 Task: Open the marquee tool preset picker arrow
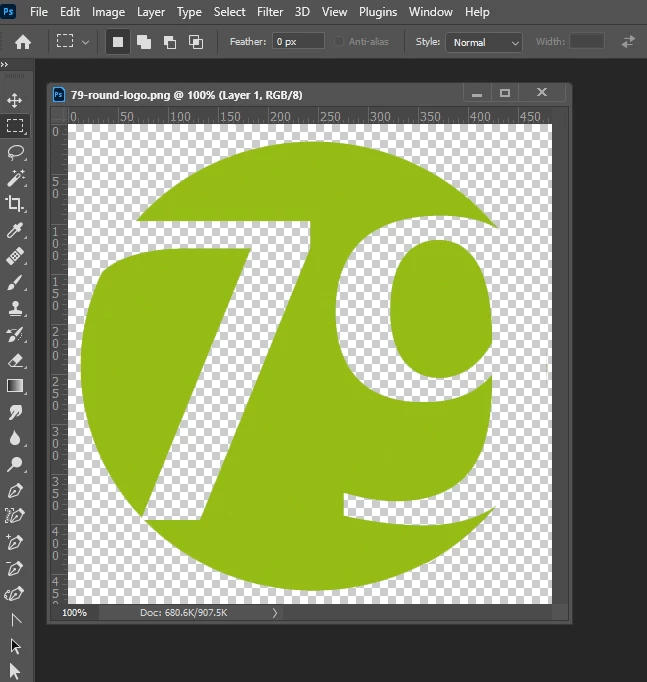point(86,42)
